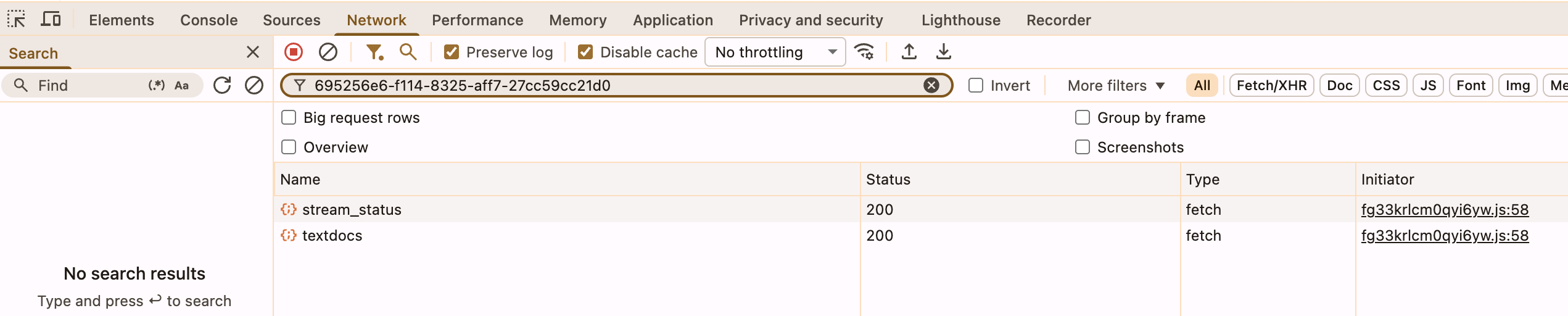Screen dimensions: 1568x316
Task: Uncheck Preserve log checkbox
Action: click(x=452, y=52)
